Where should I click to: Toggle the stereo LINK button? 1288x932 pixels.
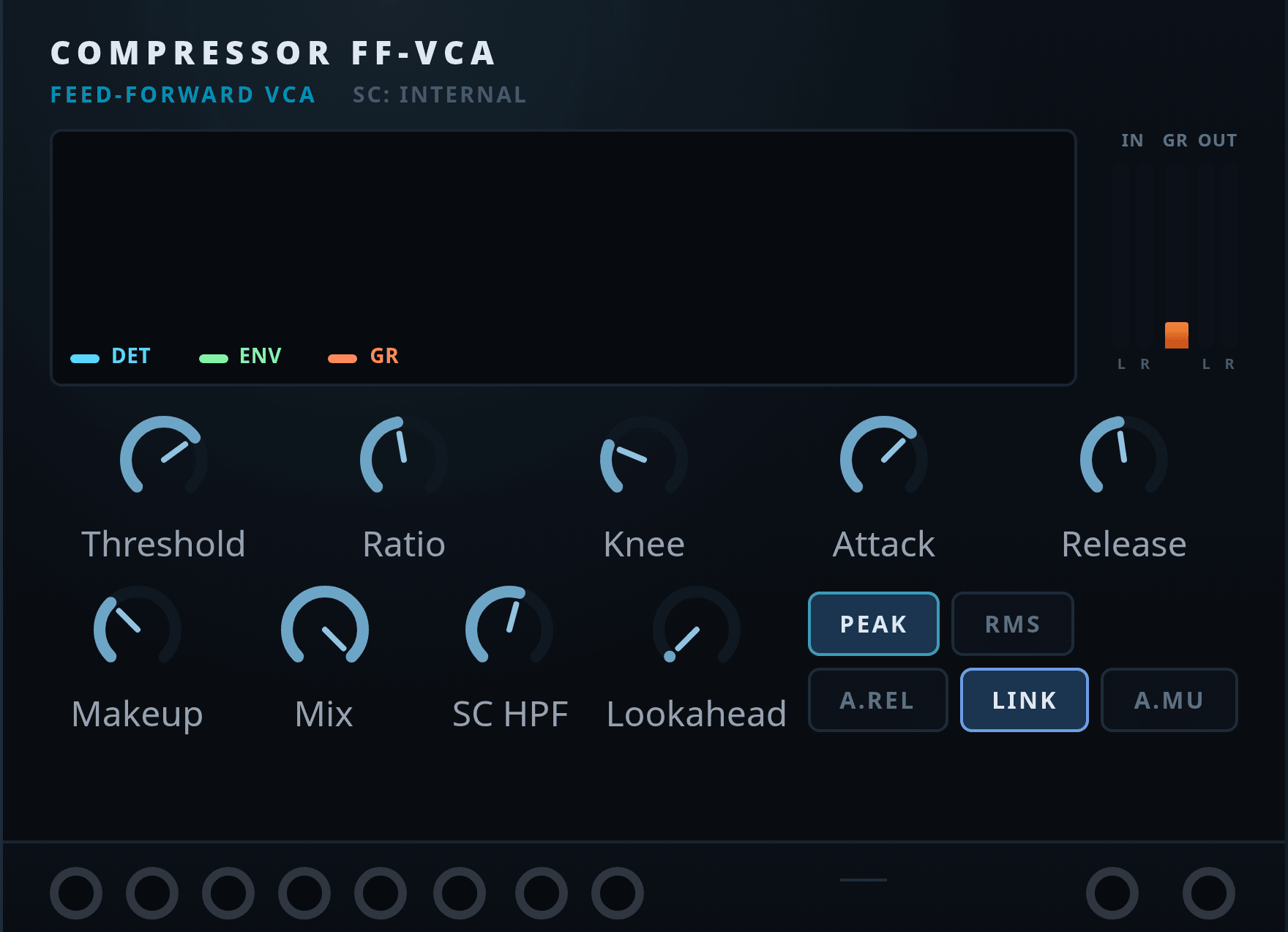(x=1024, y=700)
